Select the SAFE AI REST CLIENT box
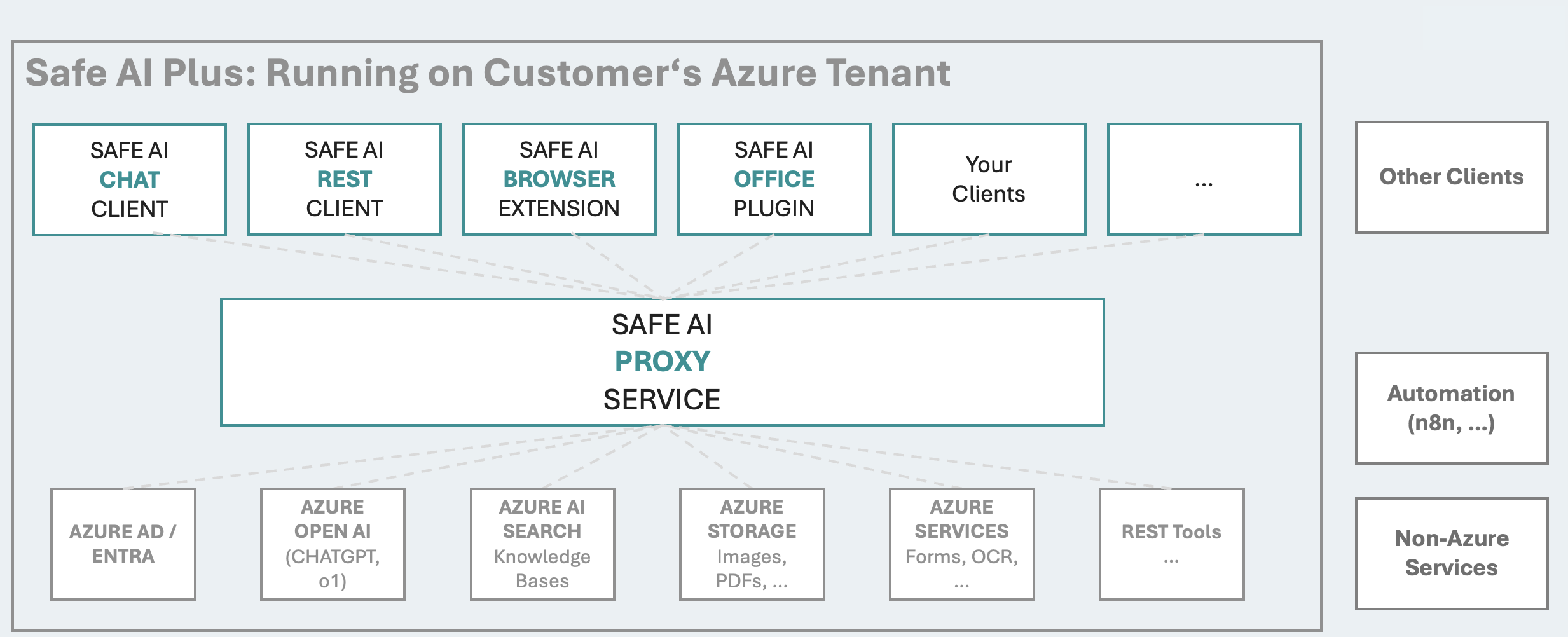1568x637 pixels. tap(344, 179)
